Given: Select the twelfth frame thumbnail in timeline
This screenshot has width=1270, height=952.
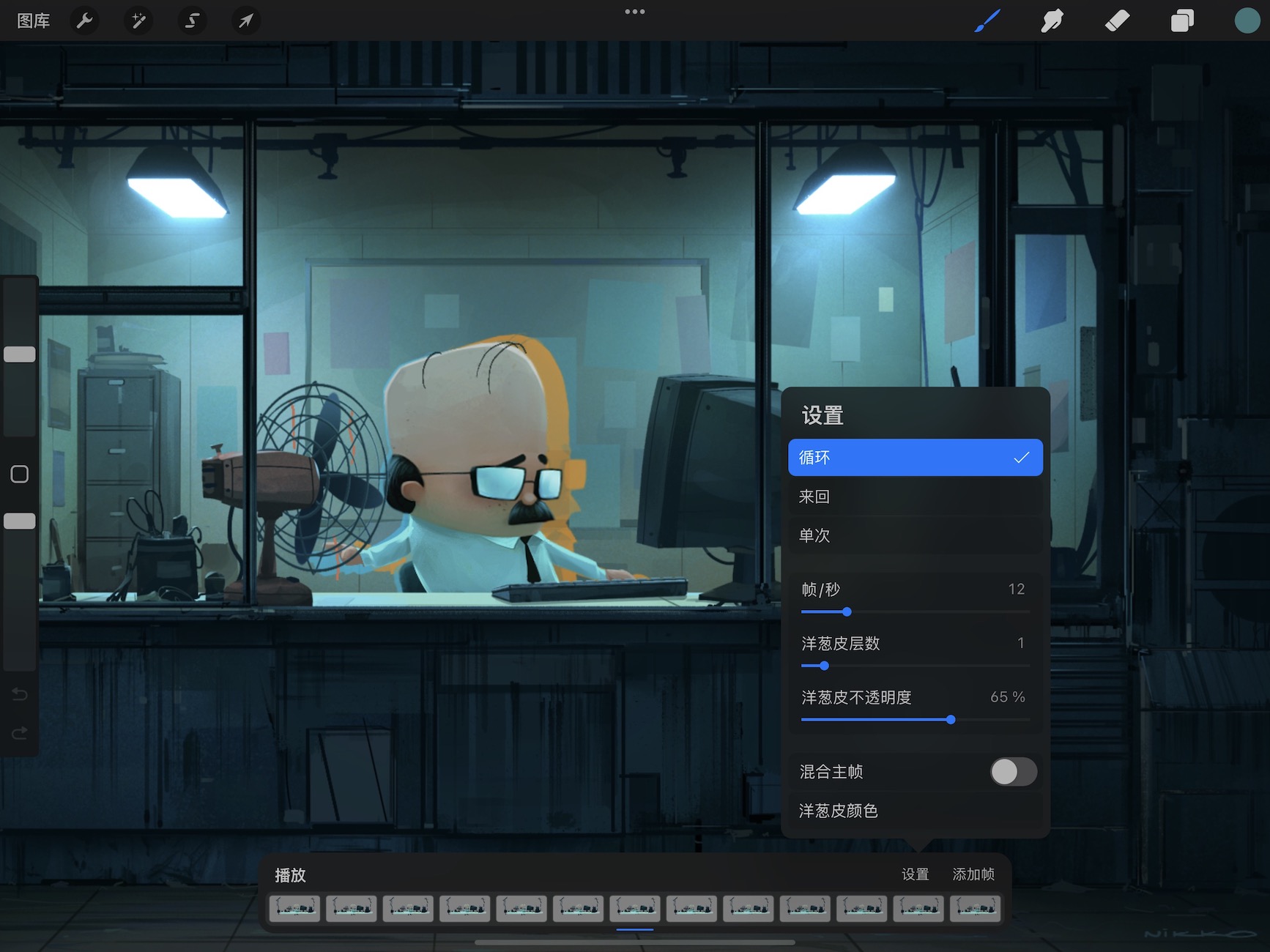Looking at the screenshot, I should coord(918,908).
